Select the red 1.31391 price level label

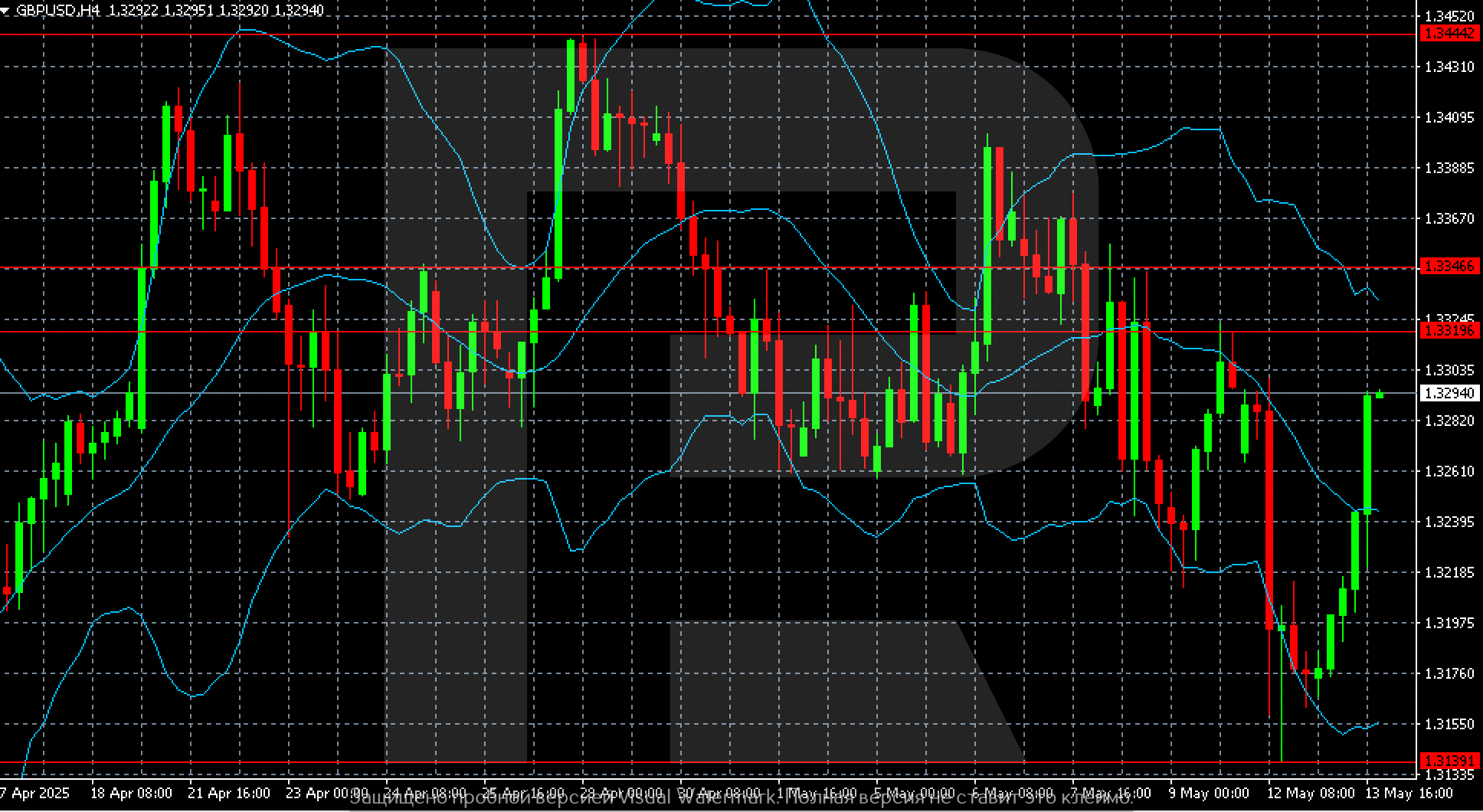[x=1448, y=761]
